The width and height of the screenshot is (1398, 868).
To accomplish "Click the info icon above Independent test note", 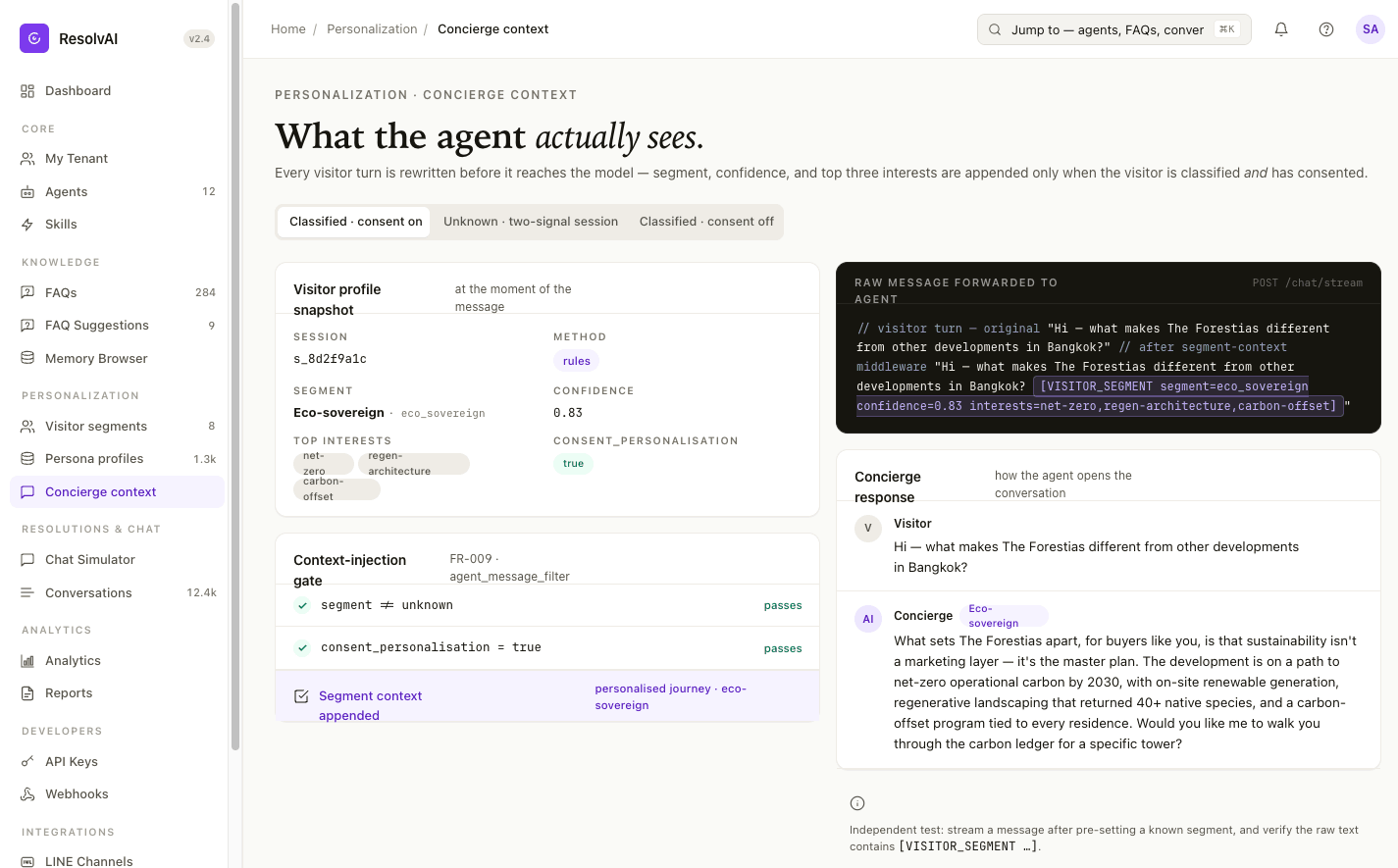I will pos(857,803).
